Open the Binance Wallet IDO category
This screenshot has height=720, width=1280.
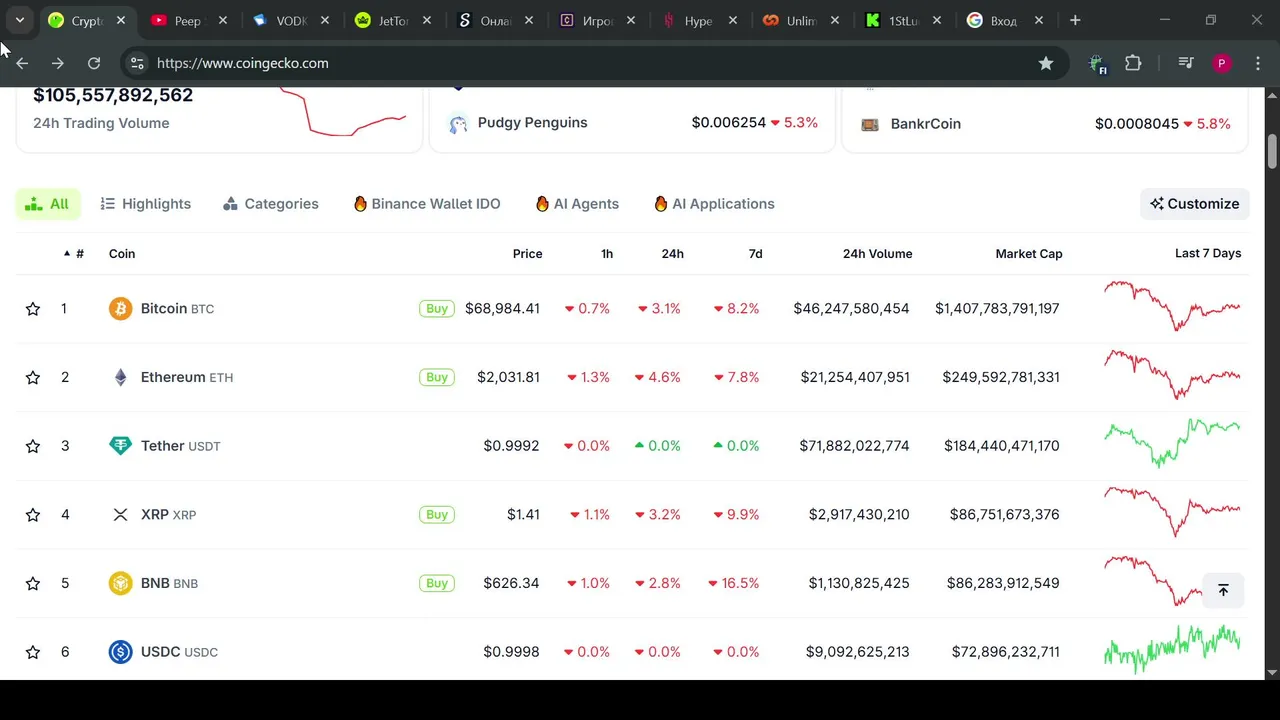[427, 204]
